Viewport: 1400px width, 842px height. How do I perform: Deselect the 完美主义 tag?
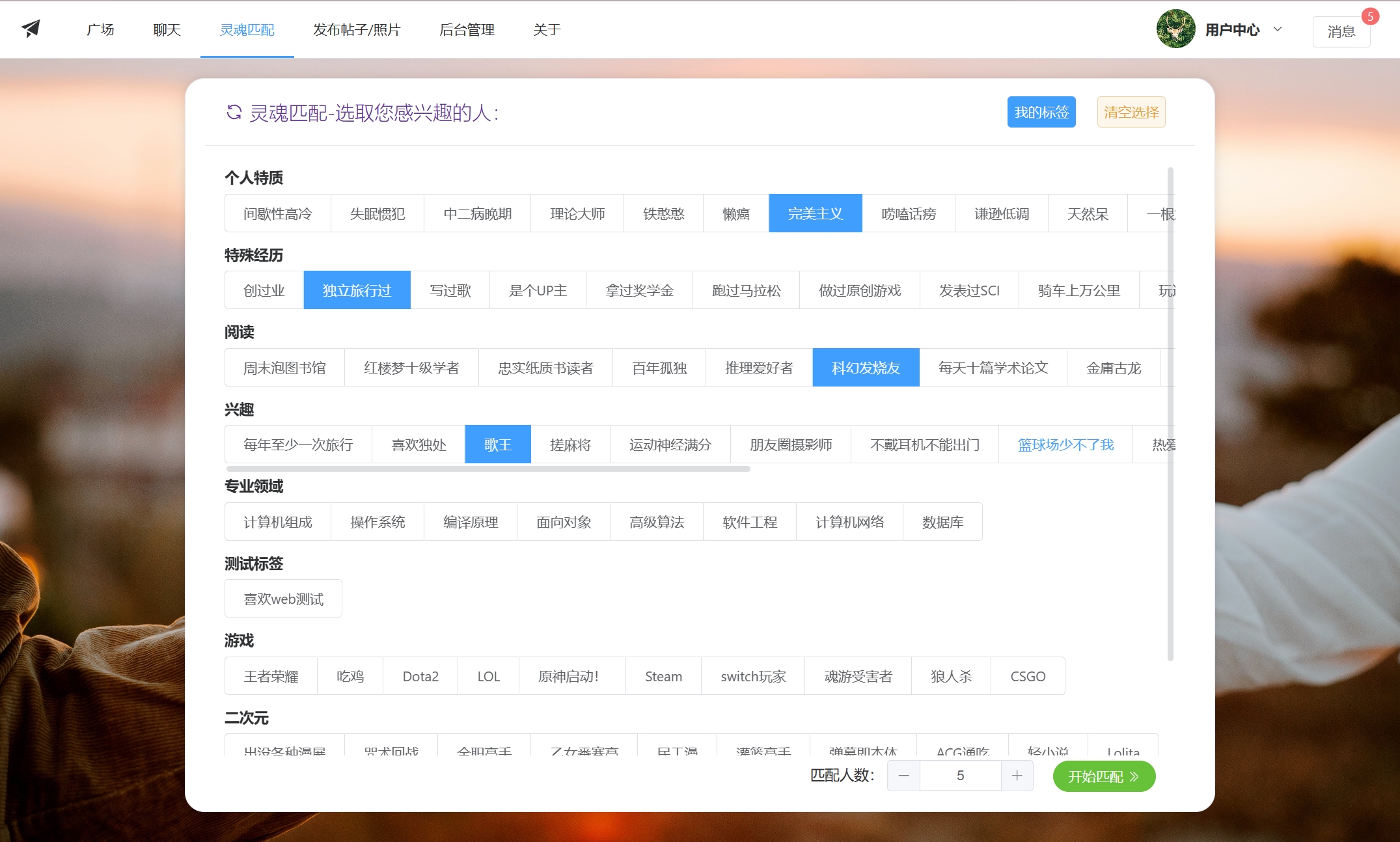pos(815,213)
